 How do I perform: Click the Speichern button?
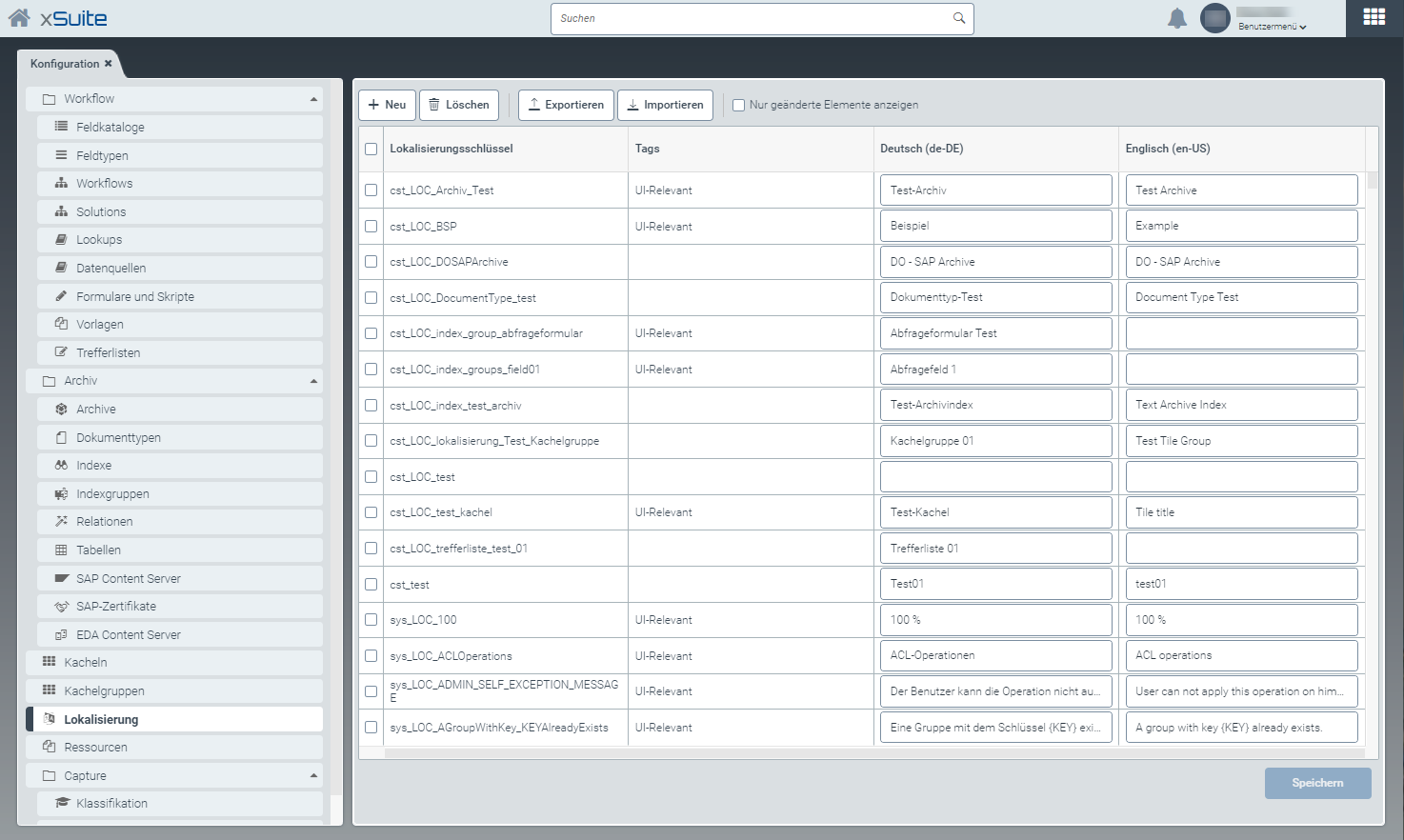(x=1317, y=783)
